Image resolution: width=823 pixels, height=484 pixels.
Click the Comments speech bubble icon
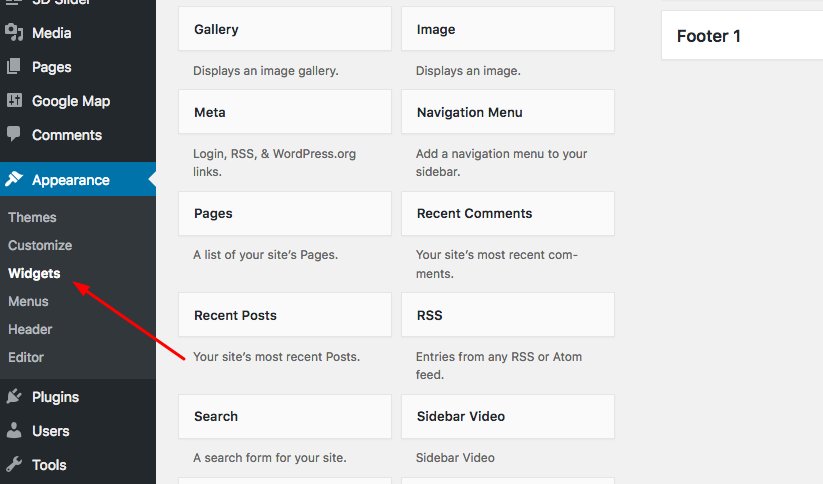point(14,134)
